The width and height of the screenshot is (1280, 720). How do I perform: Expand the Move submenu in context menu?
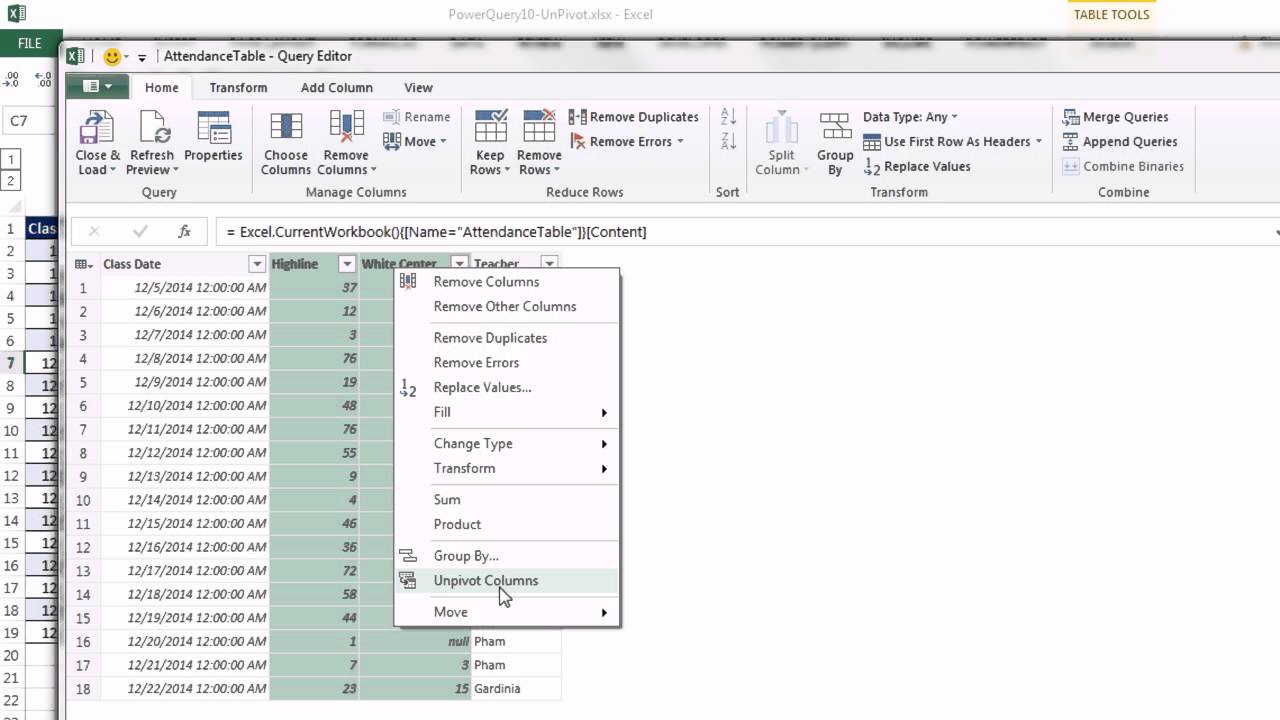pyautogui.click(x=507, y=612)
